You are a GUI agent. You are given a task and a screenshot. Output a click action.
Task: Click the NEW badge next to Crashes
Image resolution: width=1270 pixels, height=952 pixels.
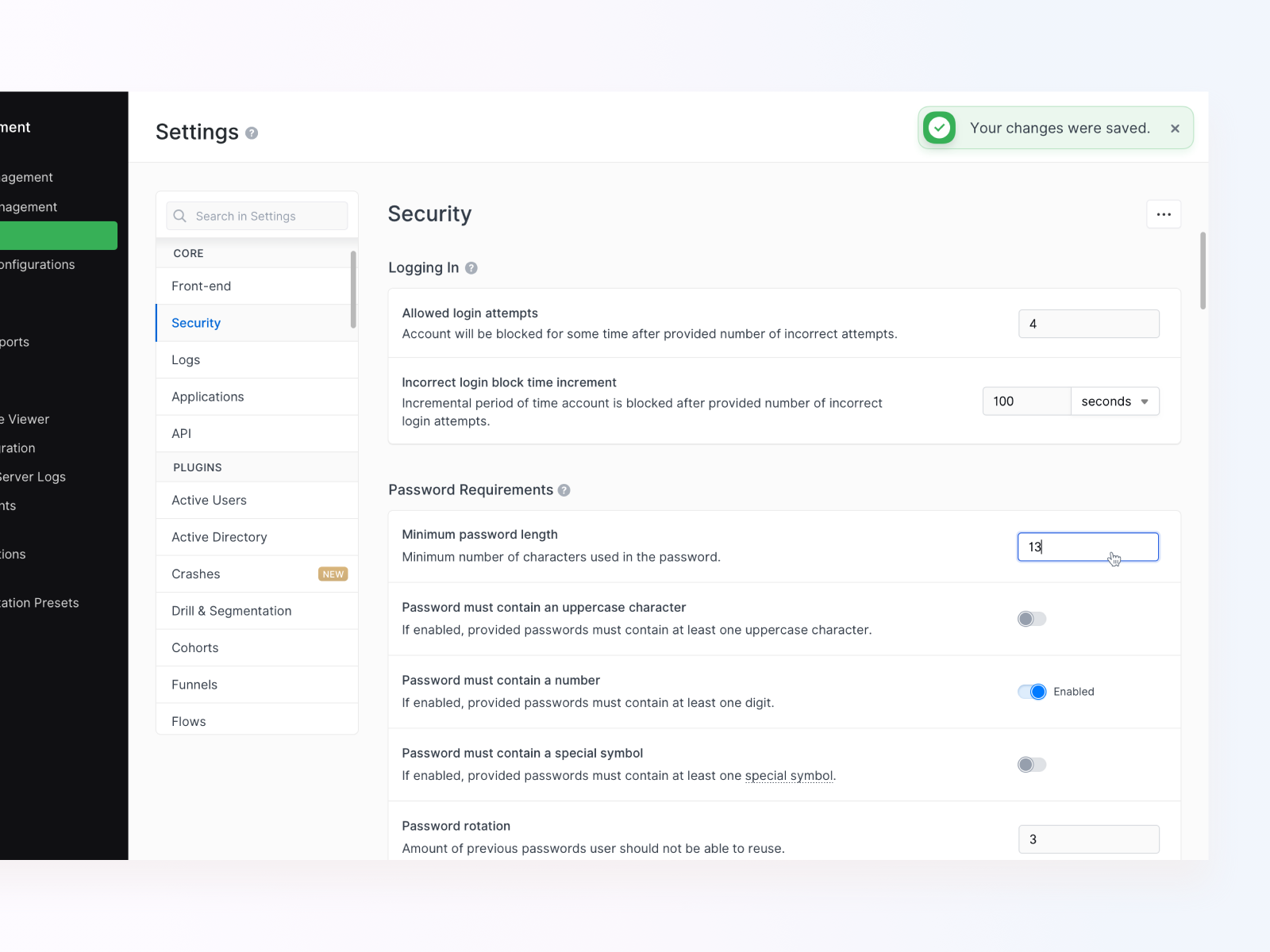pyautogui.click(x=333, y=574)
